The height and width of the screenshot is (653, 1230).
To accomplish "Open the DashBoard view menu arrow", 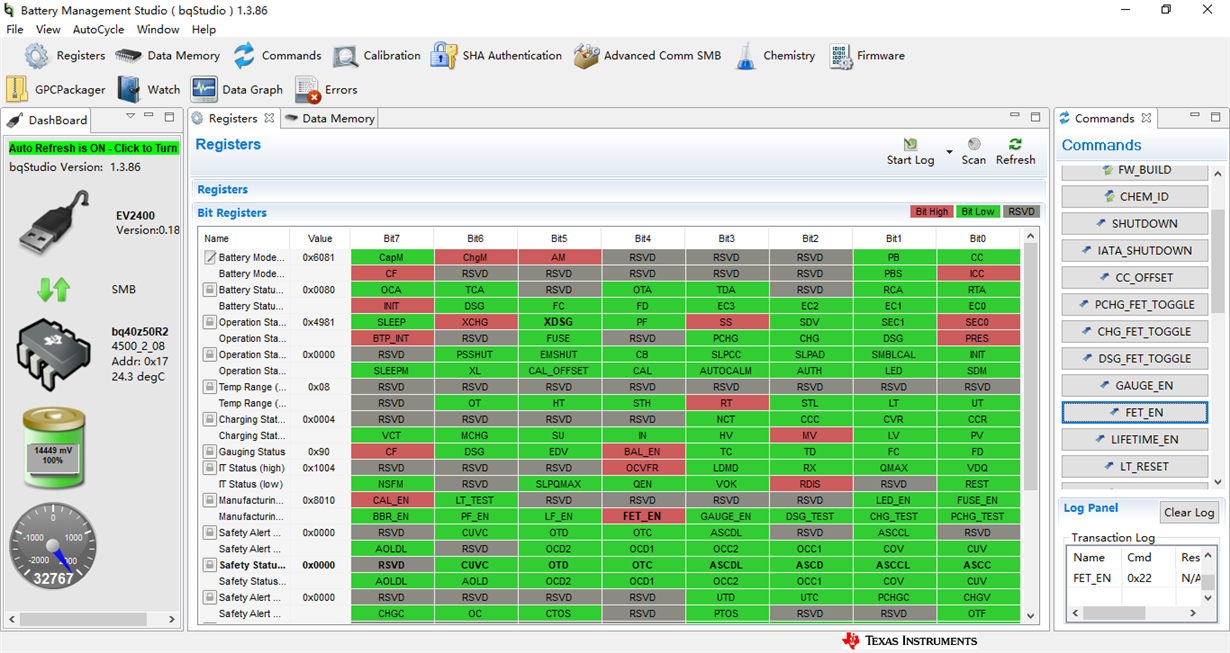I will 130,117.
